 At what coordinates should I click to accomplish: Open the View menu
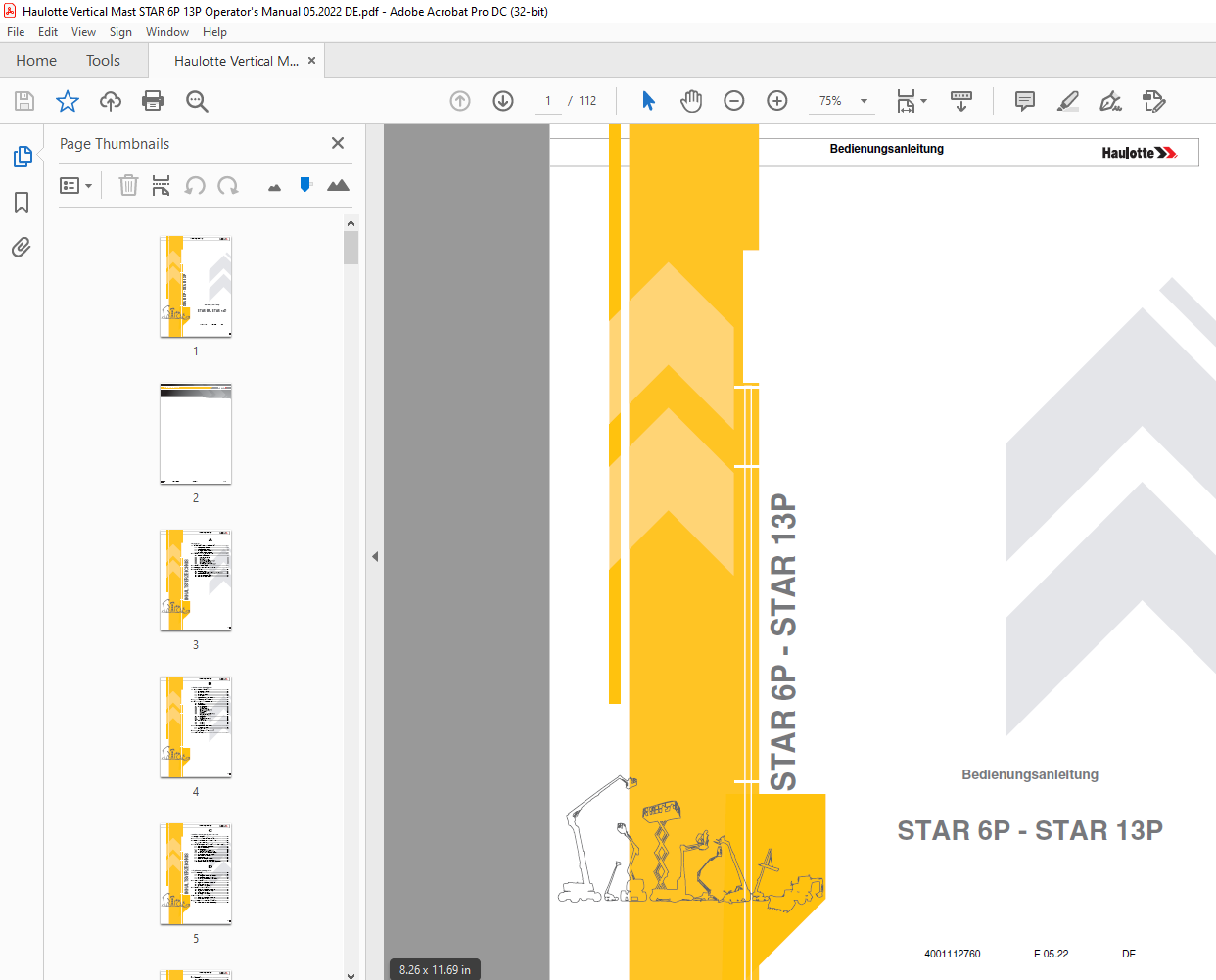[83, 32]
